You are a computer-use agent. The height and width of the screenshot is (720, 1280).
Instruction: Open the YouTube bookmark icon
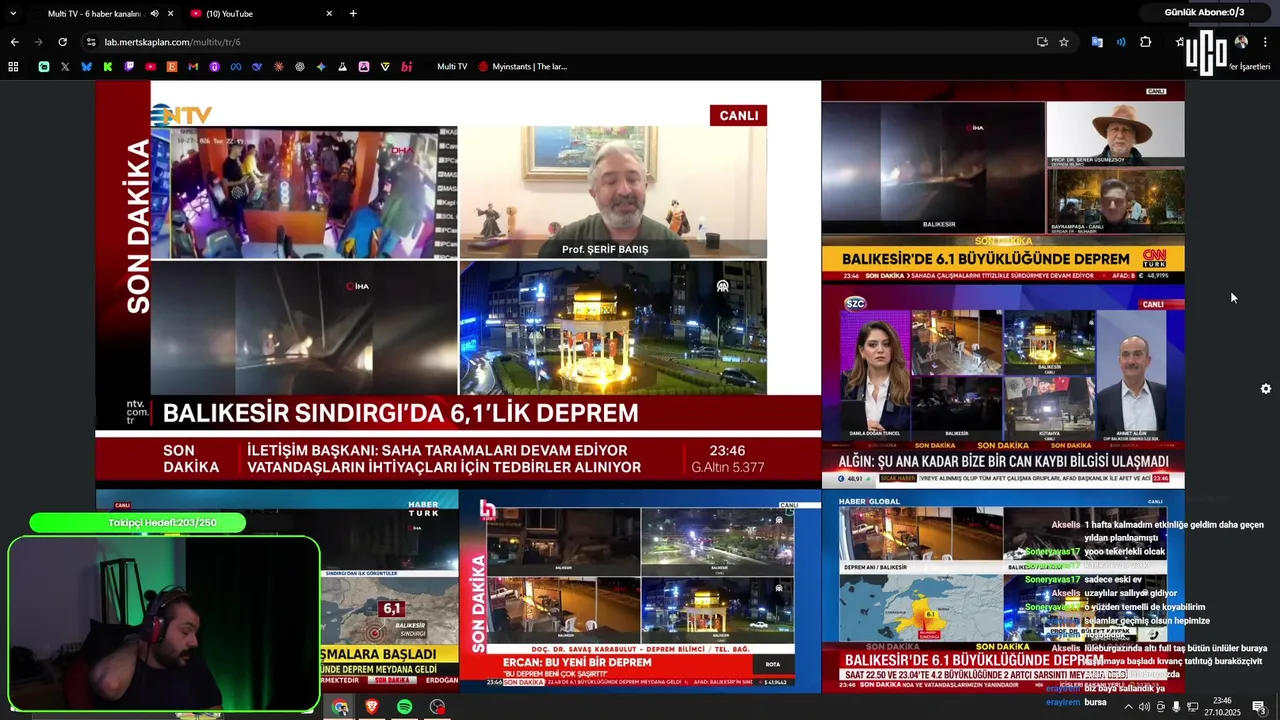click(150, 67)
